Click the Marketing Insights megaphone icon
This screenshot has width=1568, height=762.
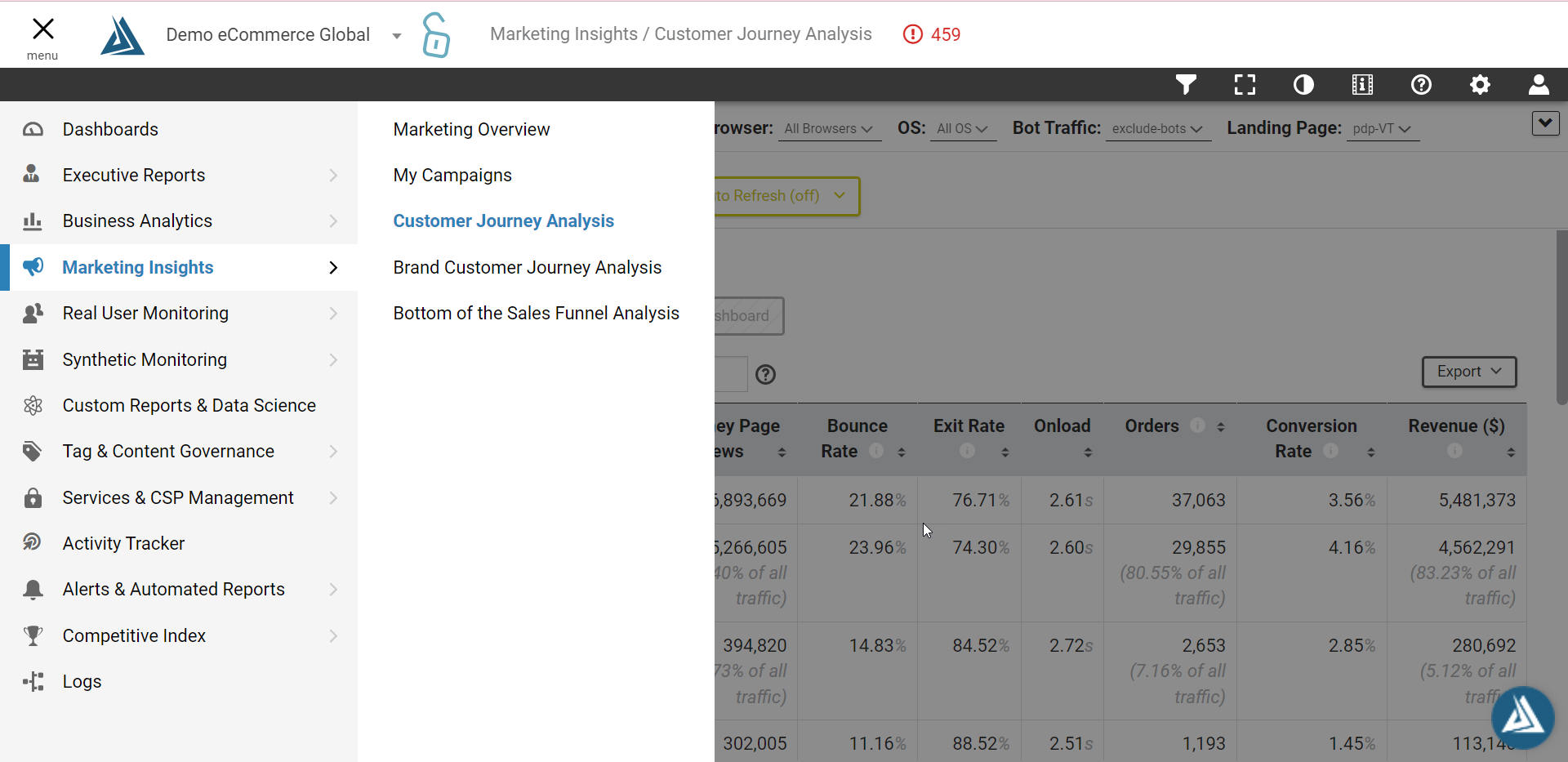pyautogui.click(x=33, y=267)
